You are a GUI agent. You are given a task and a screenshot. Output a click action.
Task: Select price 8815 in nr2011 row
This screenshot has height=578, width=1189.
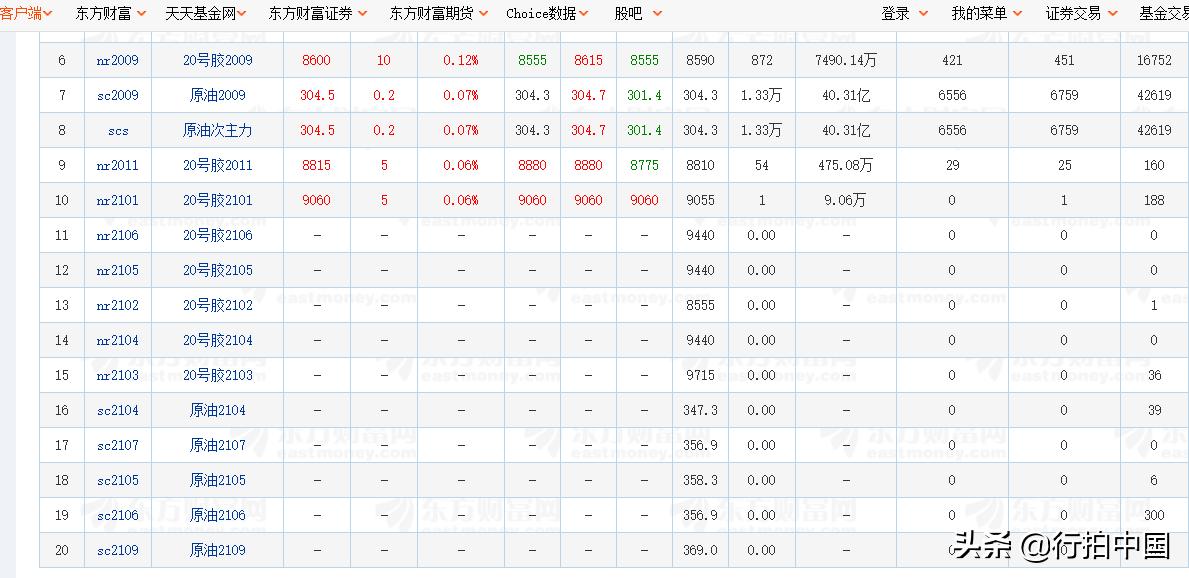(316, 165)
